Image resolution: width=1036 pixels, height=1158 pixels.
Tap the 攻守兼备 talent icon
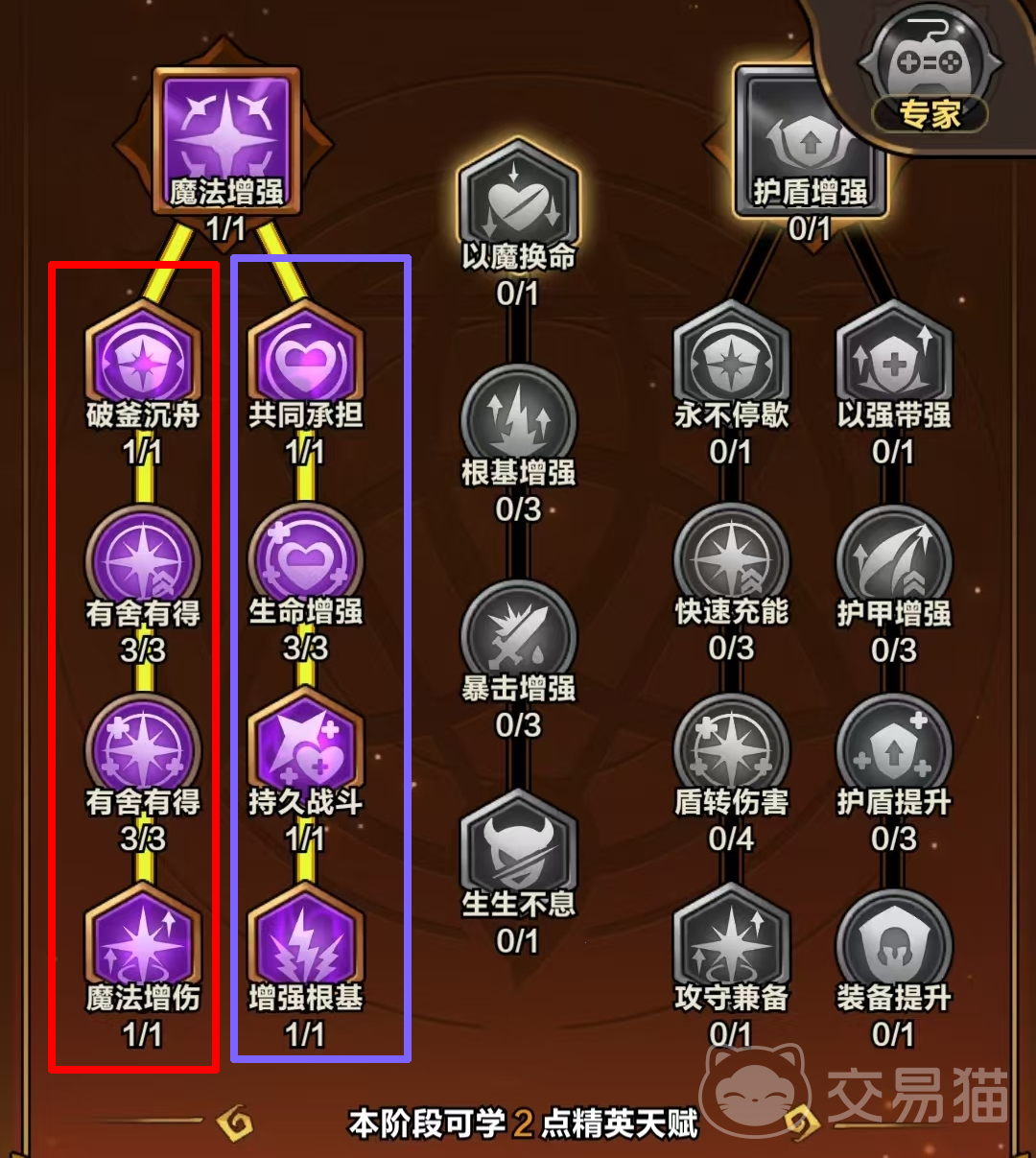pos(731,940)
